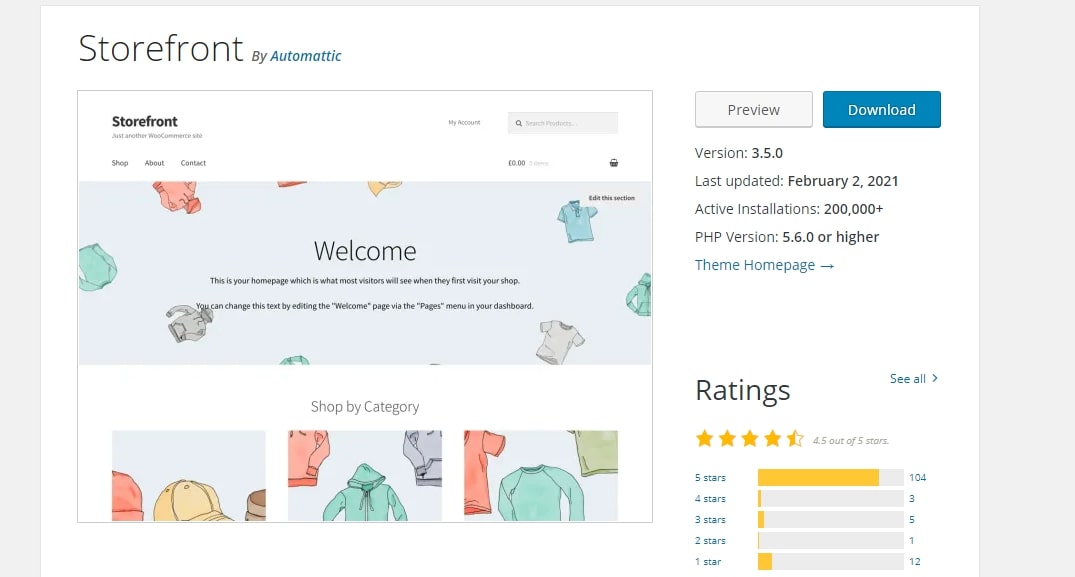Viewport: 1075px width, 577px height.
Task: Click the search magnifier icon in screenshot
Action: 518,123
